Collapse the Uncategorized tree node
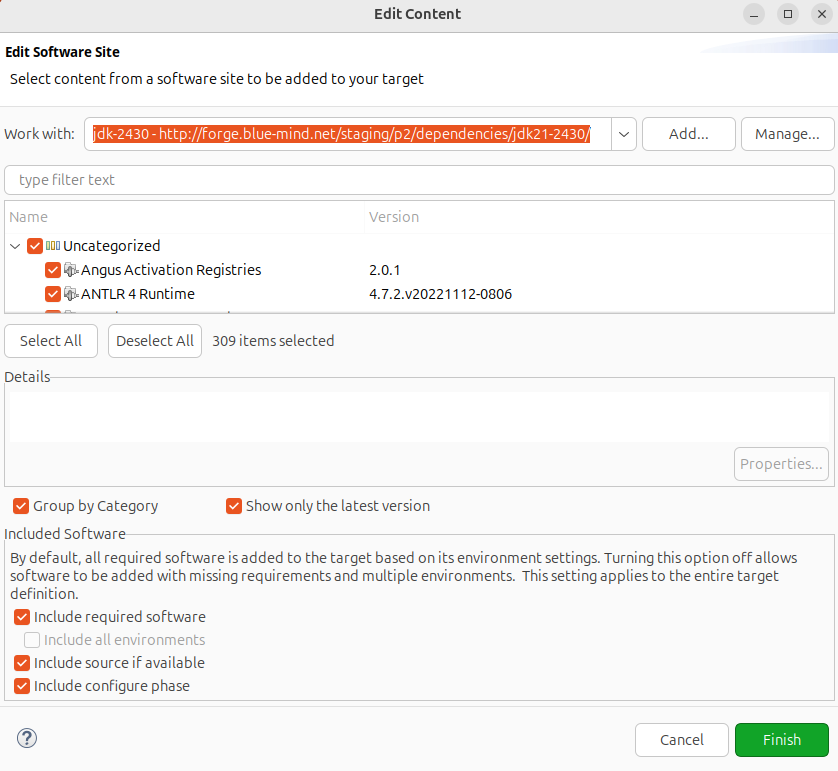The height and width of the screenshot is (771, 838). pyautogui.click(x=15, y=246)
